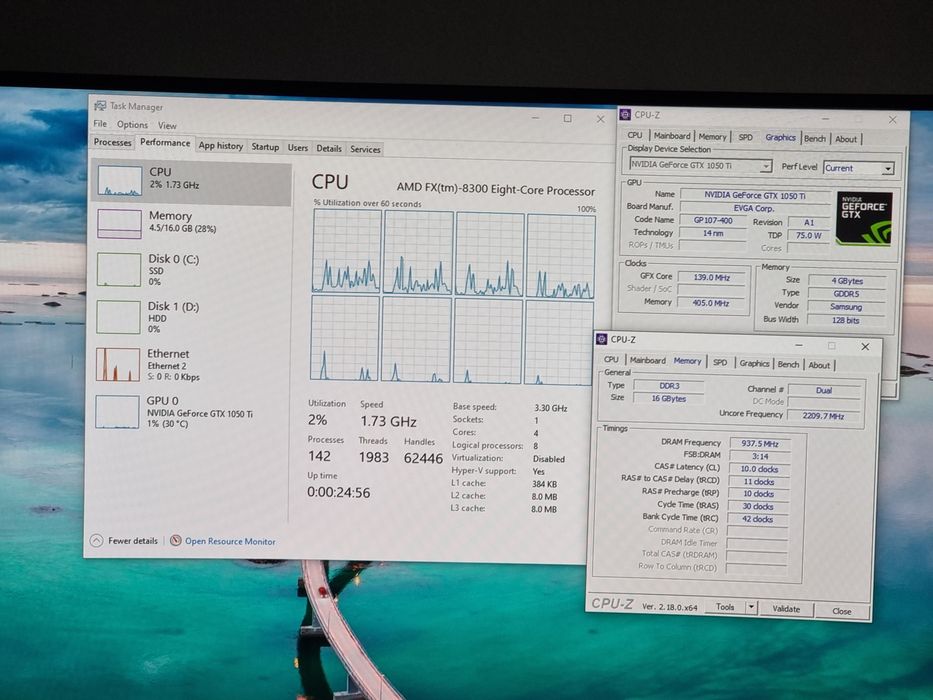This screenshot has height=700, width=933.
Task: Open CPU tab in front CPU-Z window
Action: pyautogui.click(x=611, y=360)
